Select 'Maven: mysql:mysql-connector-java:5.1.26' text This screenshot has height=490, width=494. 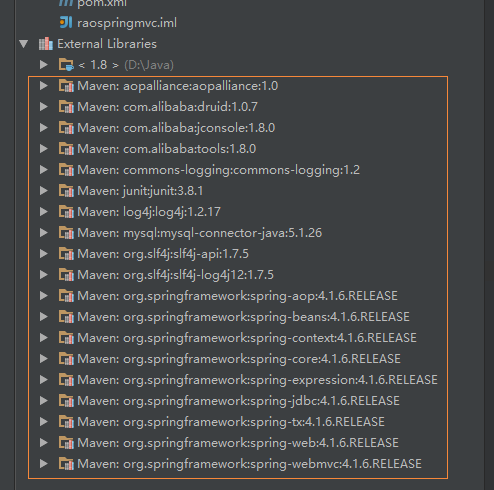click(200, 233)
